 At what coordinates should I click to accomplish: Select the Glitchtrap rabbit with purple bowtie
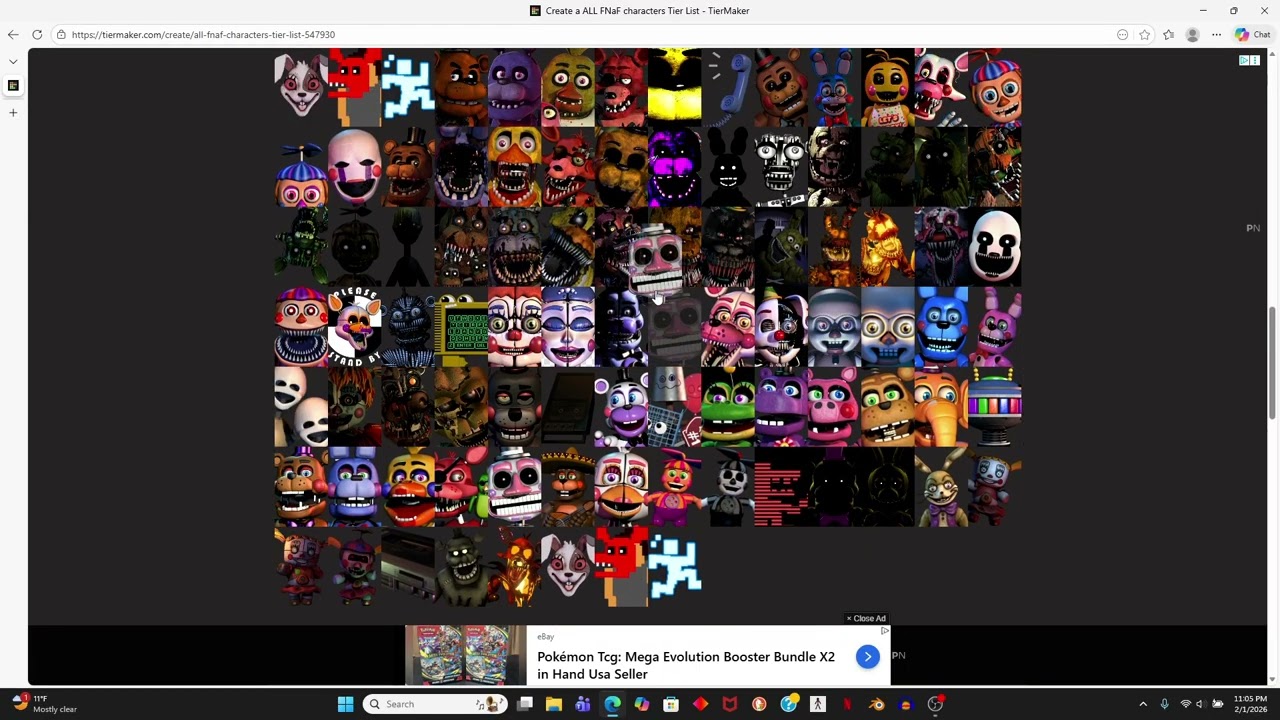[940, 487]
